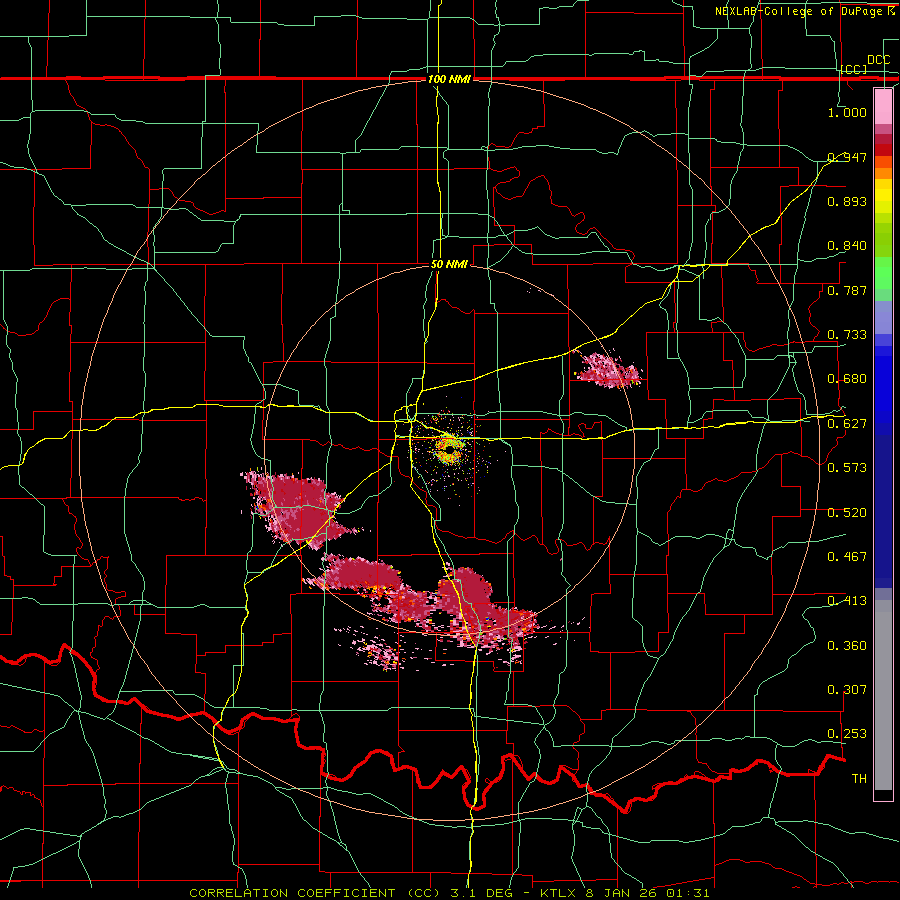This screenshot has width=900, height=900.
Task: Select the 0.840 scale value label
Action: coord(847,246)
